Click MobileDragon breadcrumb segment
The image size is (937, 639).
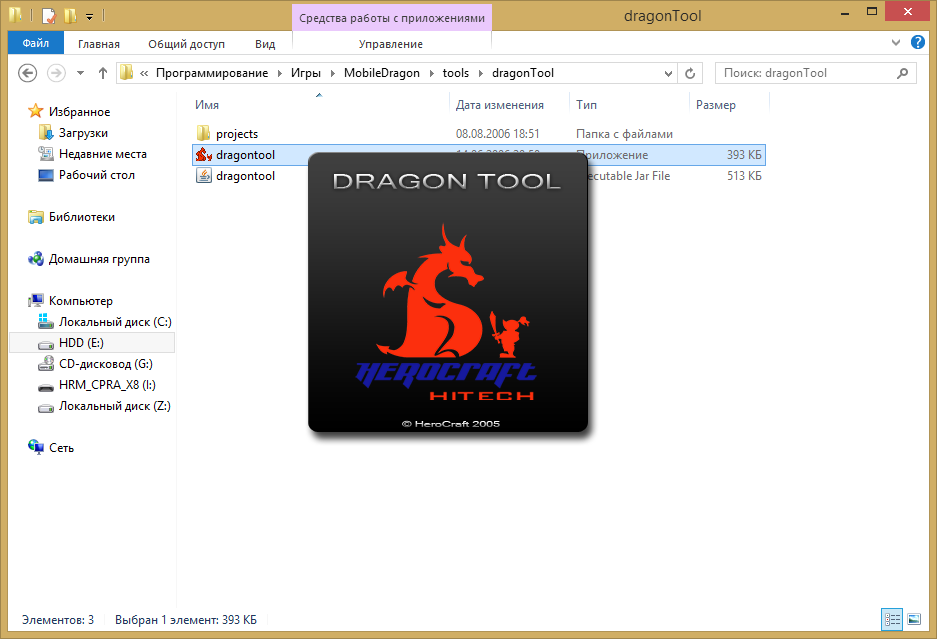point(381,73)
